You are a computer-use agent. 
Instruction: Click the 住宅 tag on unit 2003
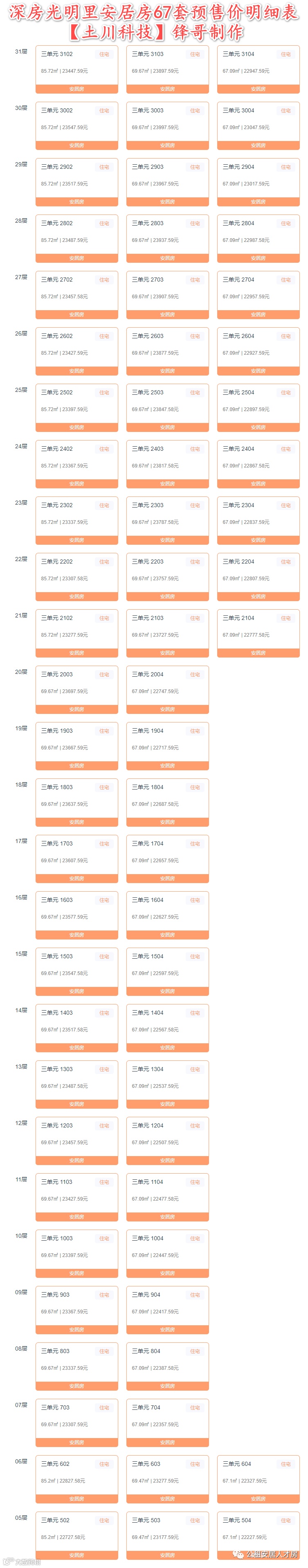[104, 674]
